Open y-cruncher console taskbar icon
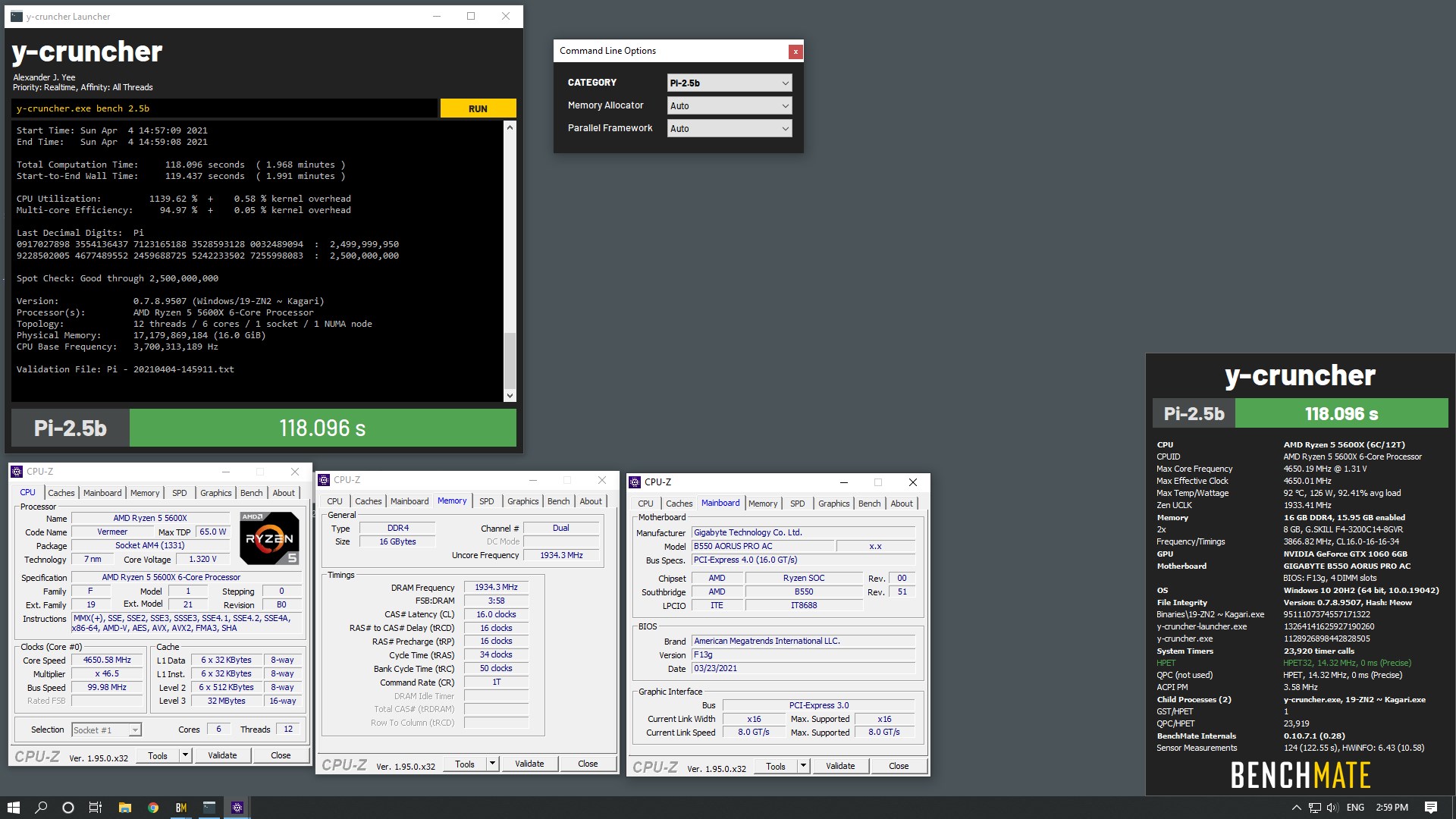The image size is (1456, 819). click(209, 808)
